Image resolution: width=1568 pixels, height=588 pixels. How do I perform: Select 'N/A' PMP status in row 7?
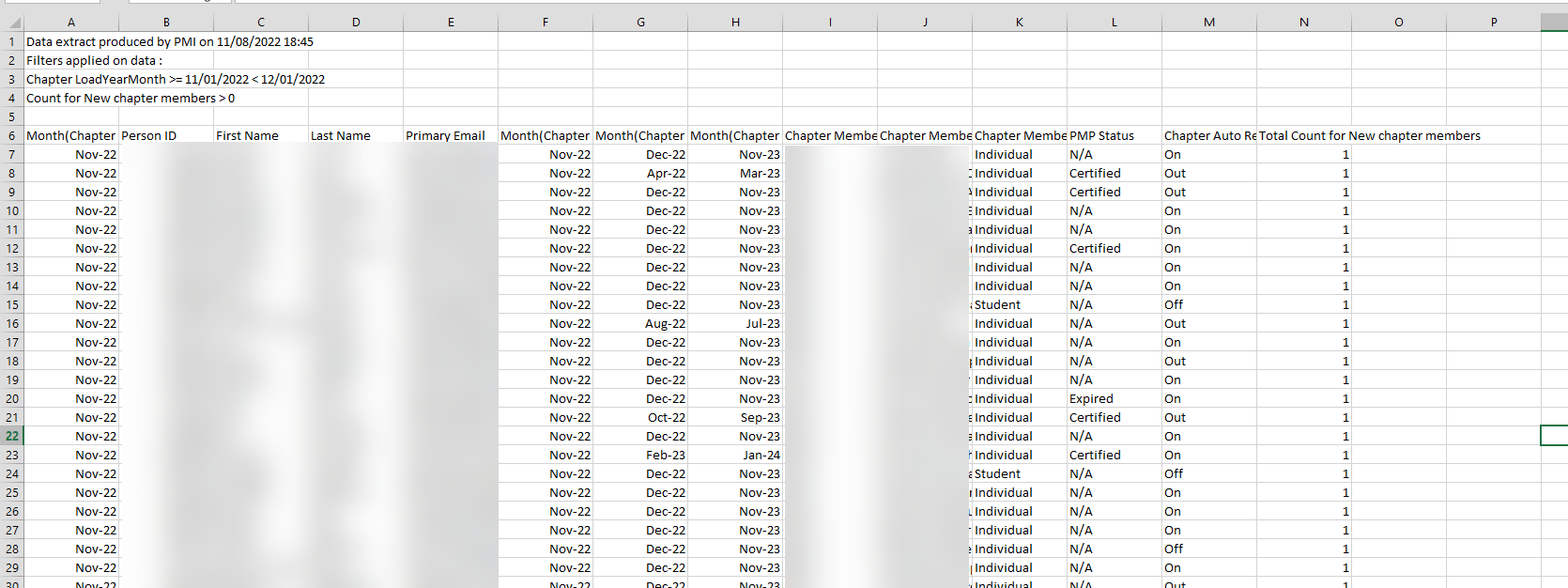point(1115,154)
